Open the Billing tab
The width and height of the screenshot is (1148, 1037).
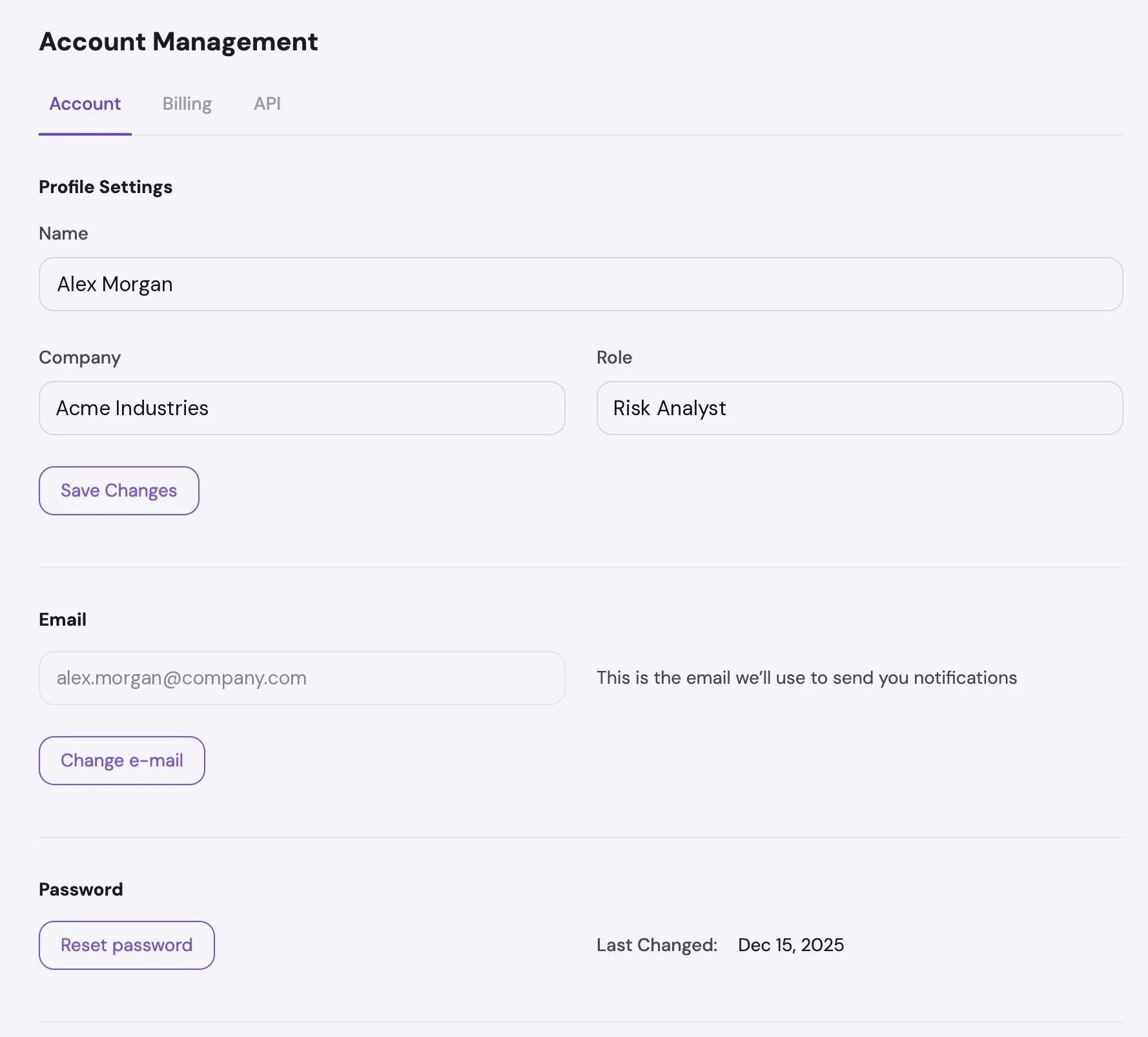(x=187, y=104)
